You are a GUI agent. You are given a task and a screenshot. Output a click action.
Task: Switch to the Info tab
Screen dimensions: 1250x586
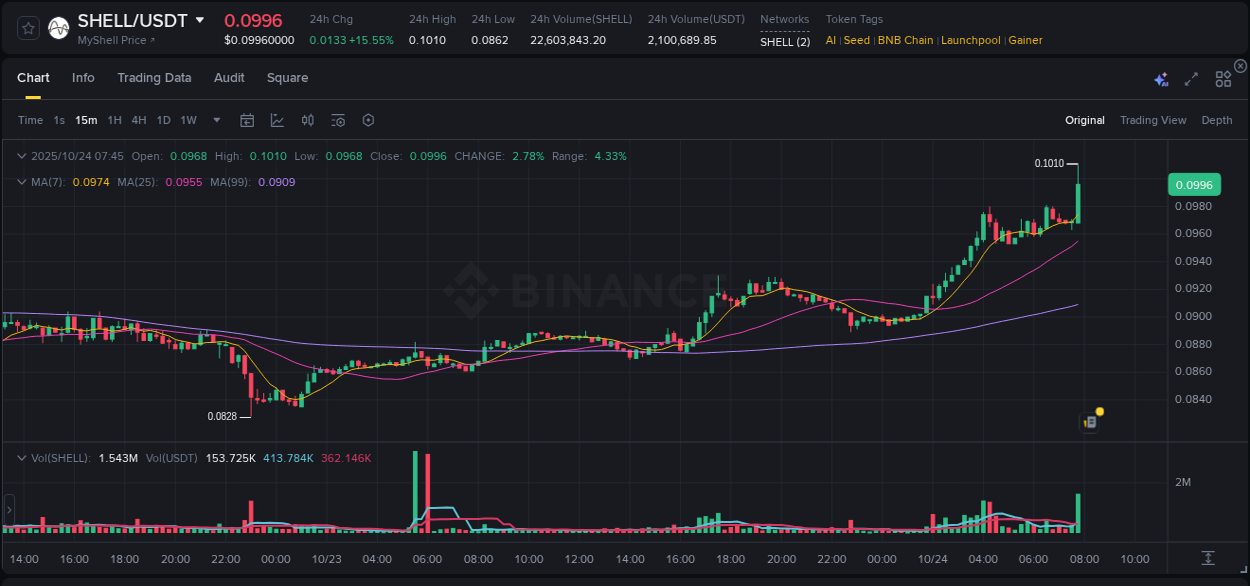(x=83, y=77)
